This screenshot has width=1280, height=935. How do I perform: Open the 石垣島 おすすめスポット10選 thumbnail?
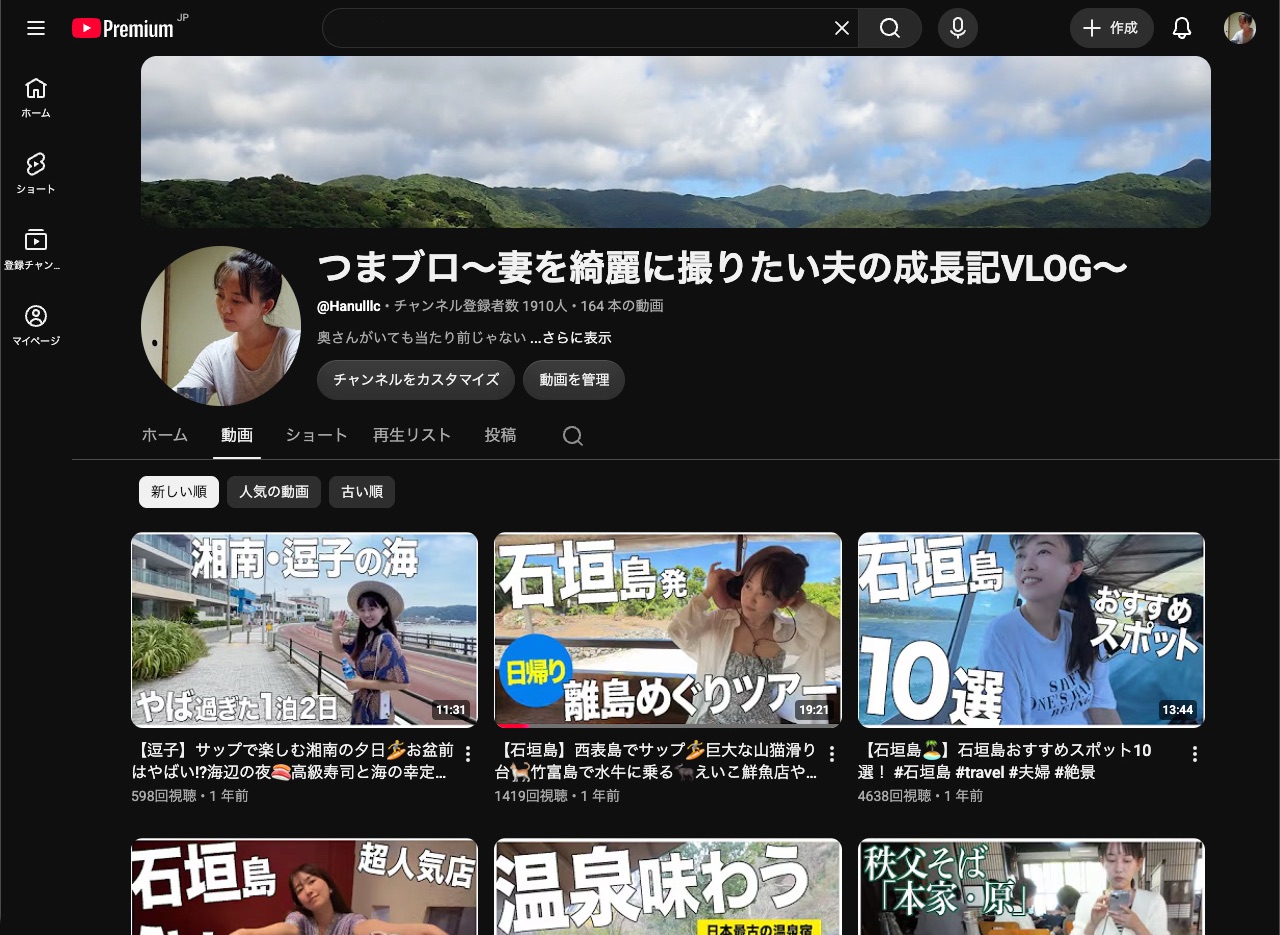(1032, 630)
